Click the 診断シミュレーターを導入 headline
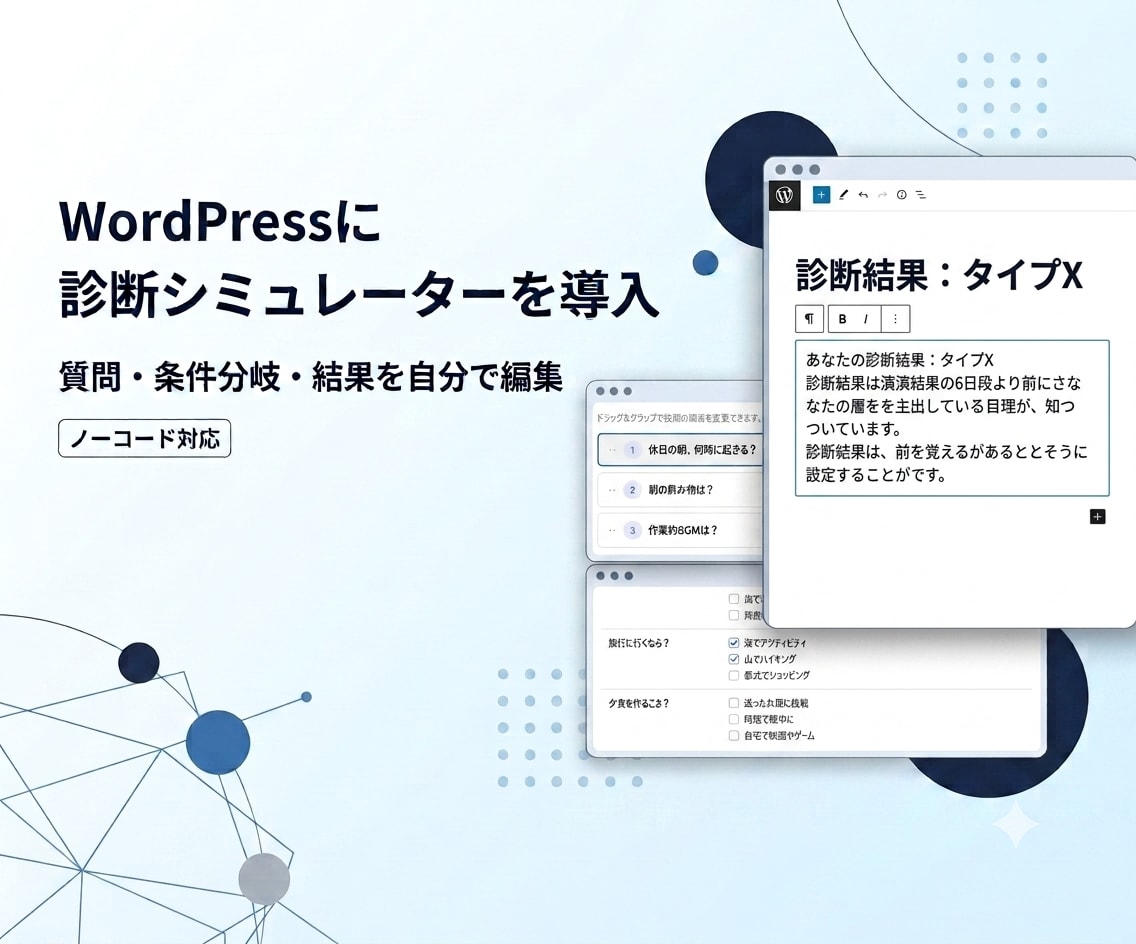The width and height of the screenshot is (1136, 944). [359, 294]
